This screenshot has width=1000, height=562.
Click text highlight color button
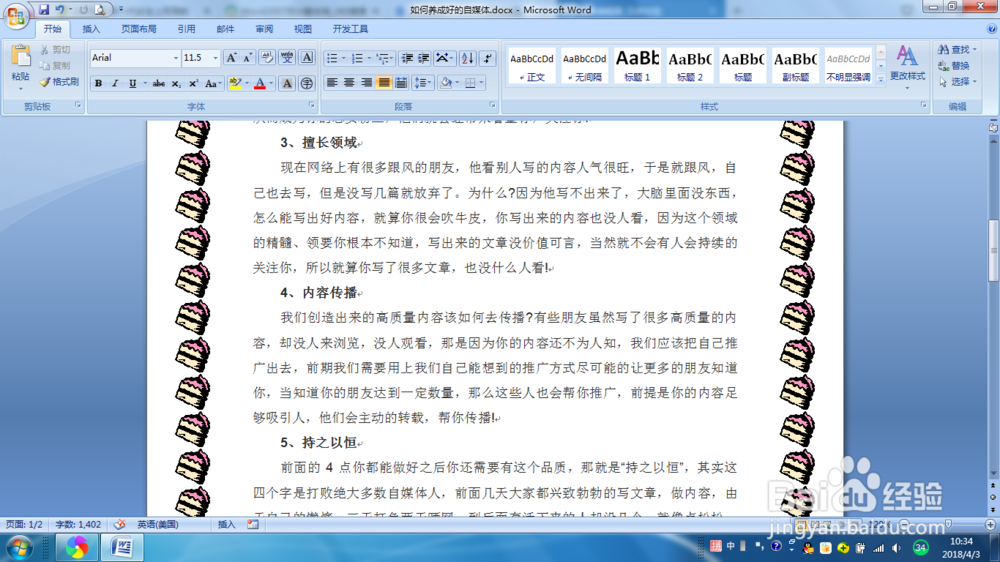(235, 84)
